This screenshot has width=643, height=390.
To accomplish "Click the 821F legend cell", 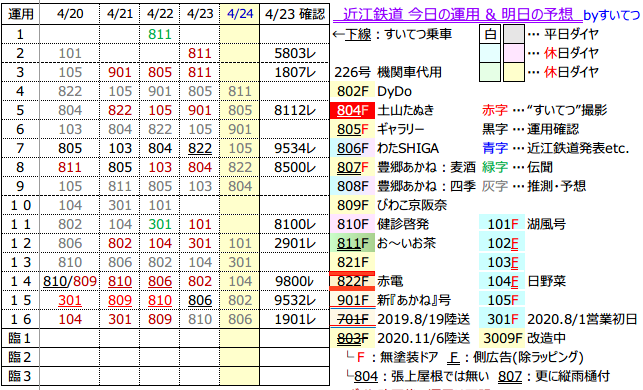I will click(353, 262).
